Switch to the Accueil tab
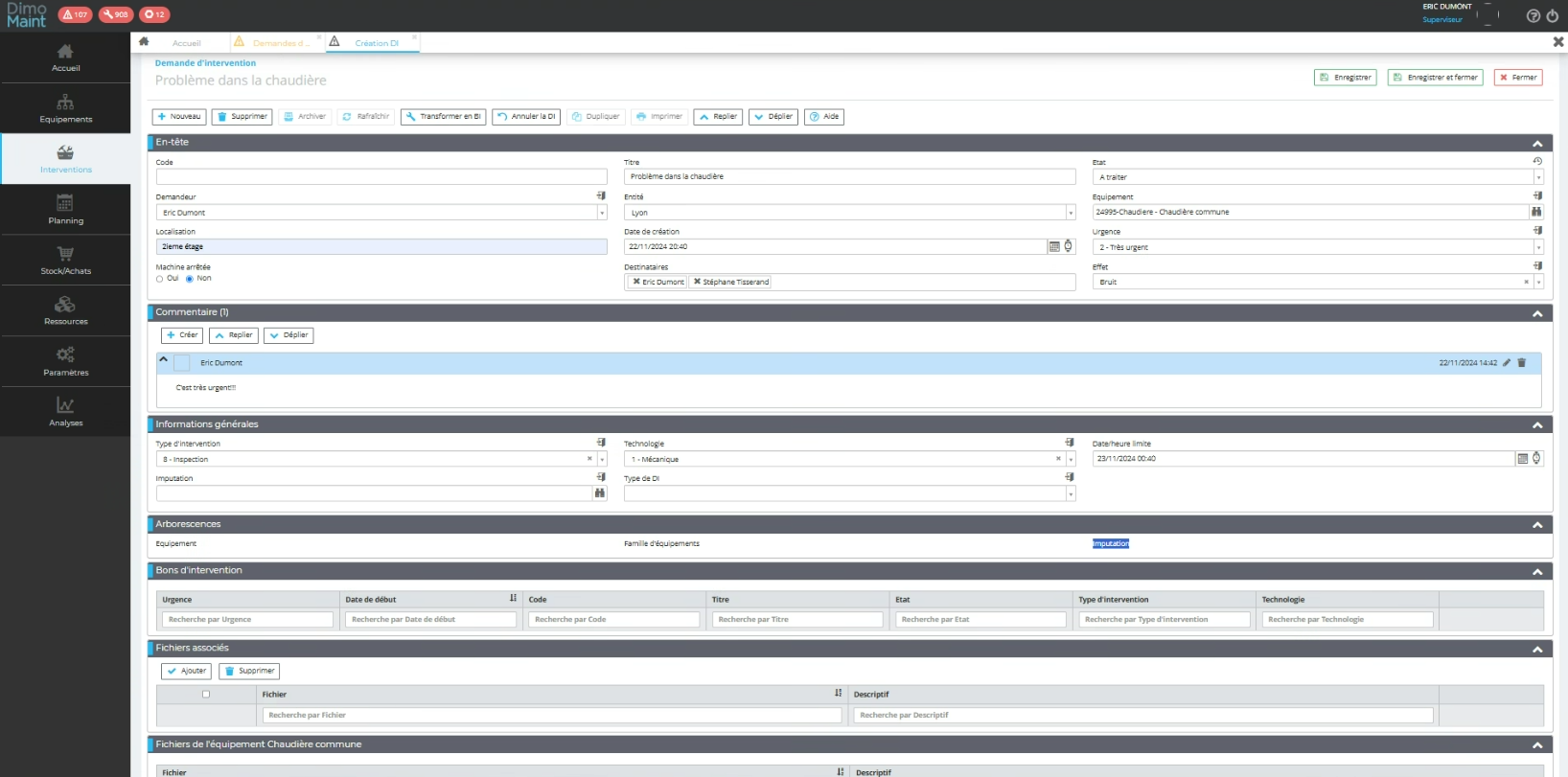The width and height of the screenshot is (1568, 777). (x=187, y=43)
